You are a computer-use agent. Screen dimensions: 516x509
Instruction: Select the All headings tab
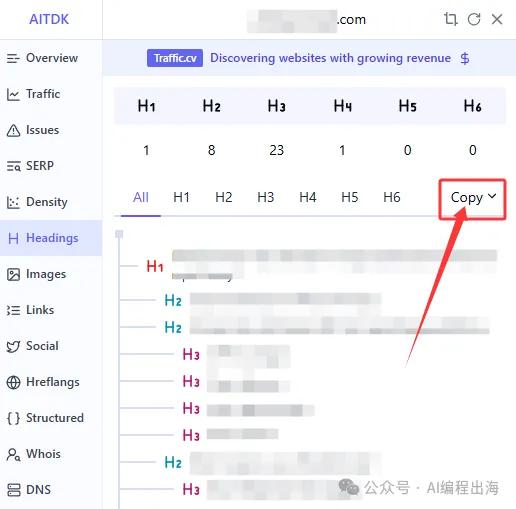141,197
